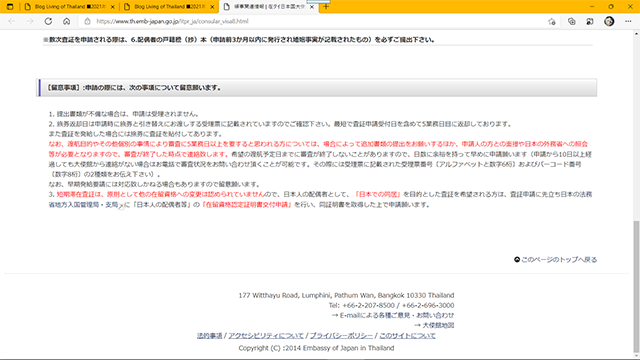This screenshot has width=640, height=360.
Task: Close the first Blog Living of Thailand tab
Action: (113, 7)
